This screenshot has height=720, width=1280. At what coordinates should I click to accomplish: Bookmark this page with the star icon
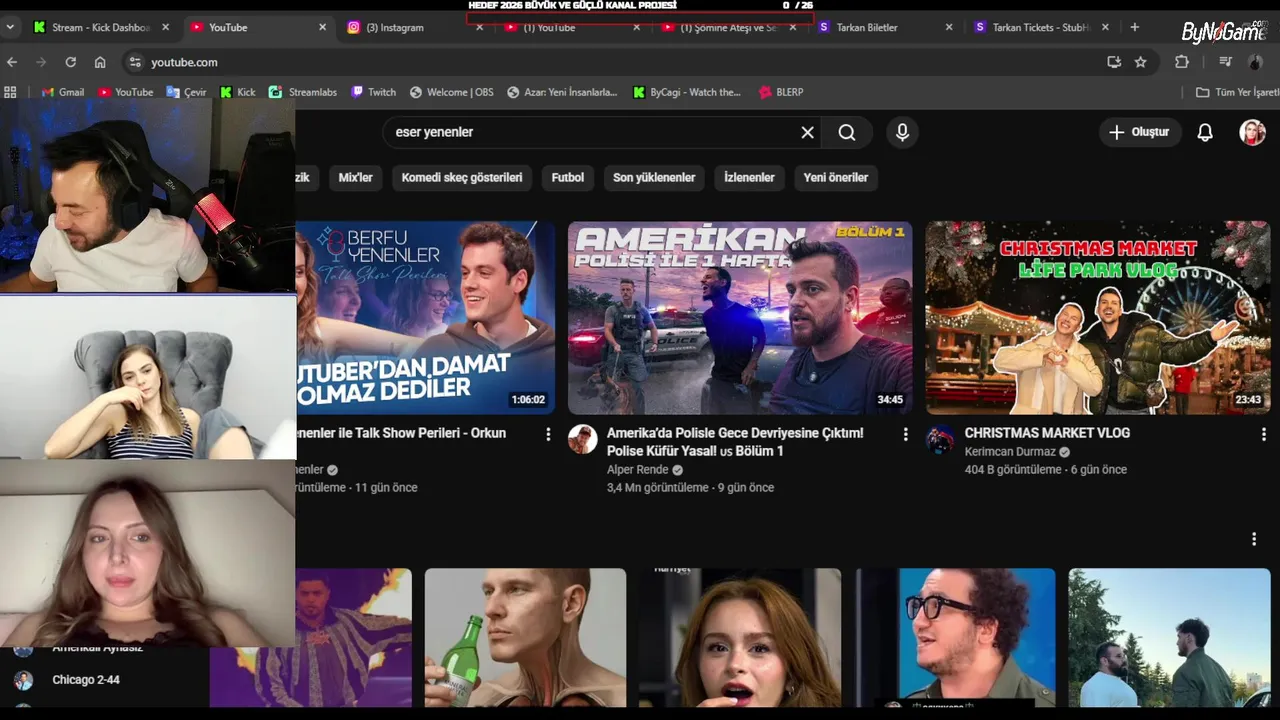(1140, 62)
